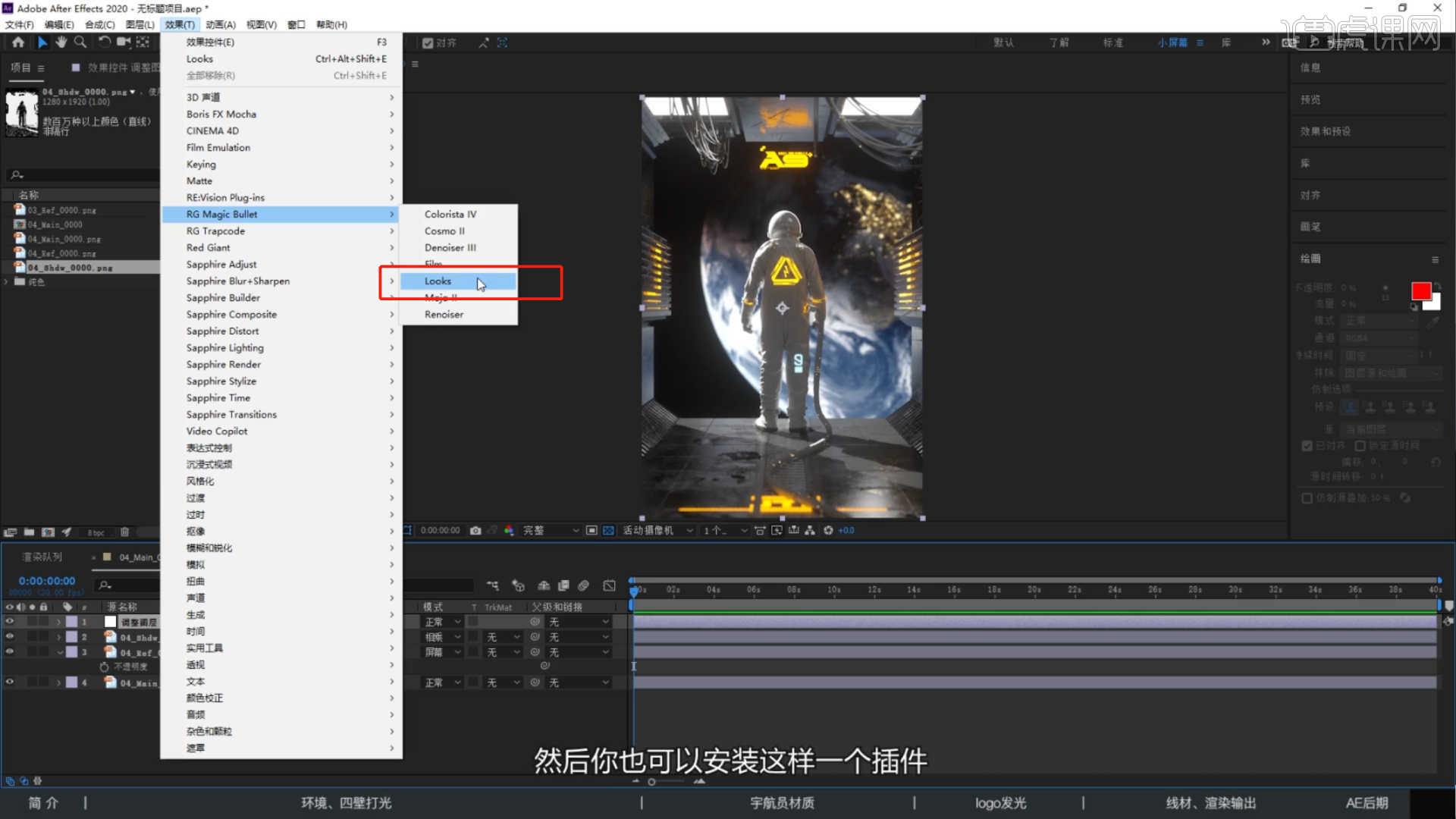Click the red foreground color swatch

pyautogui.click(x=1420, y=291)
